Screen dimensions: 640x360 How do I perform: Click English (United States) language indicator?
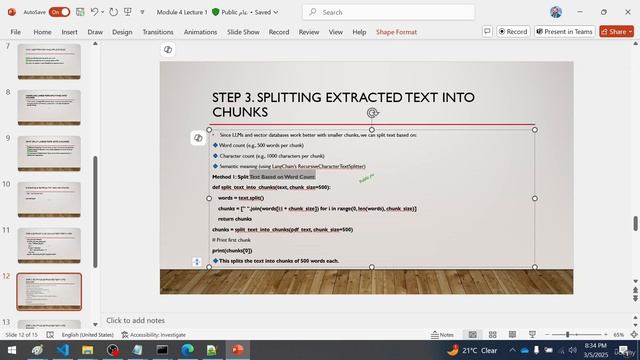tap(88, 335)
